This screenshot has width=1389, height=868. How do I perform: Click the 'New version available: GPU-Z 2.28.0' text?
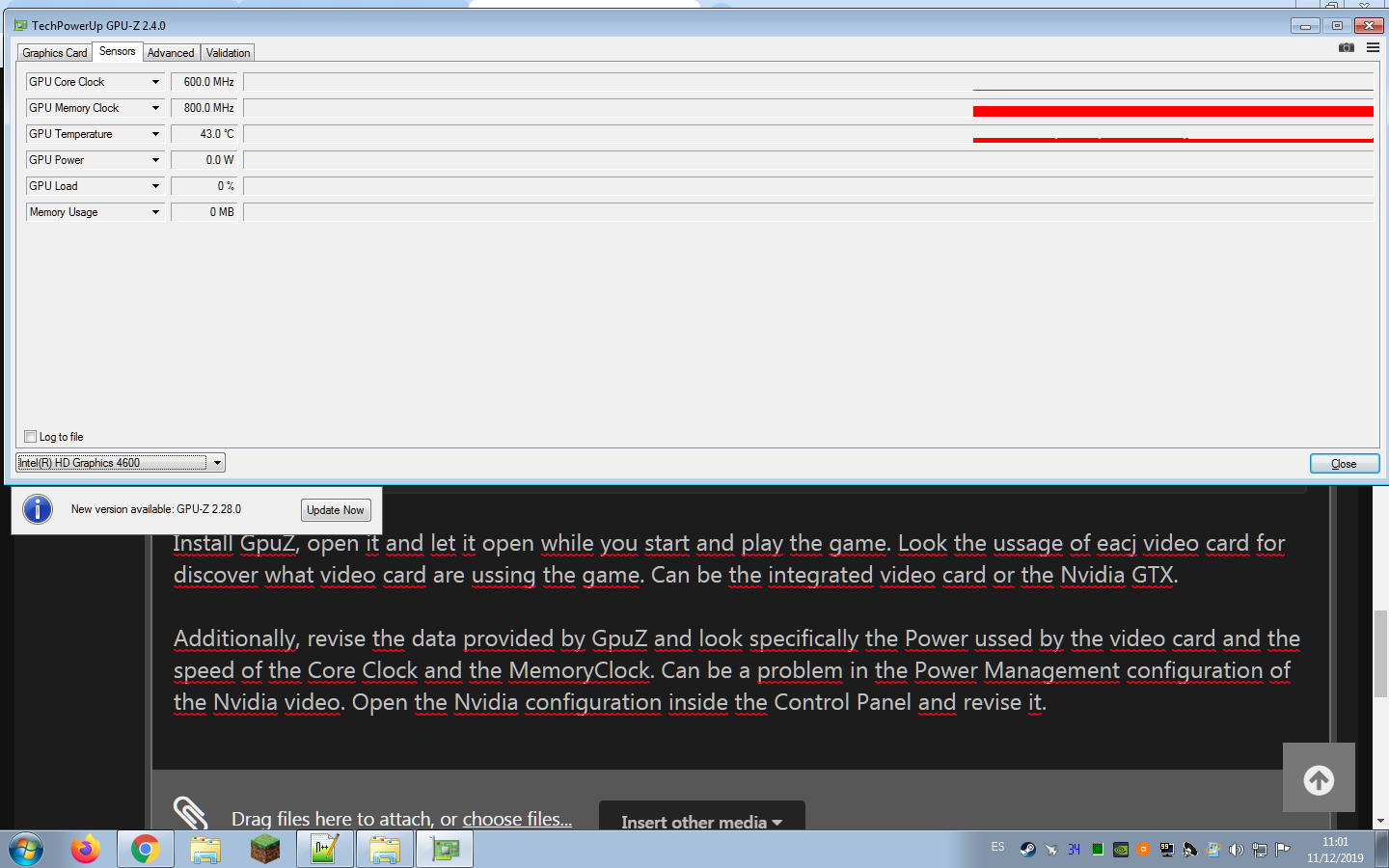coord(156,509)
